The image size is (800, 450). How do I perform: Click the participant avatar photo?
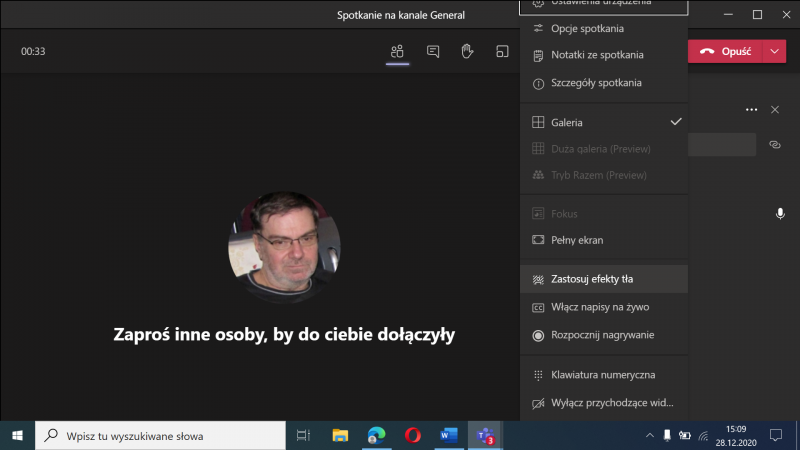284,247
